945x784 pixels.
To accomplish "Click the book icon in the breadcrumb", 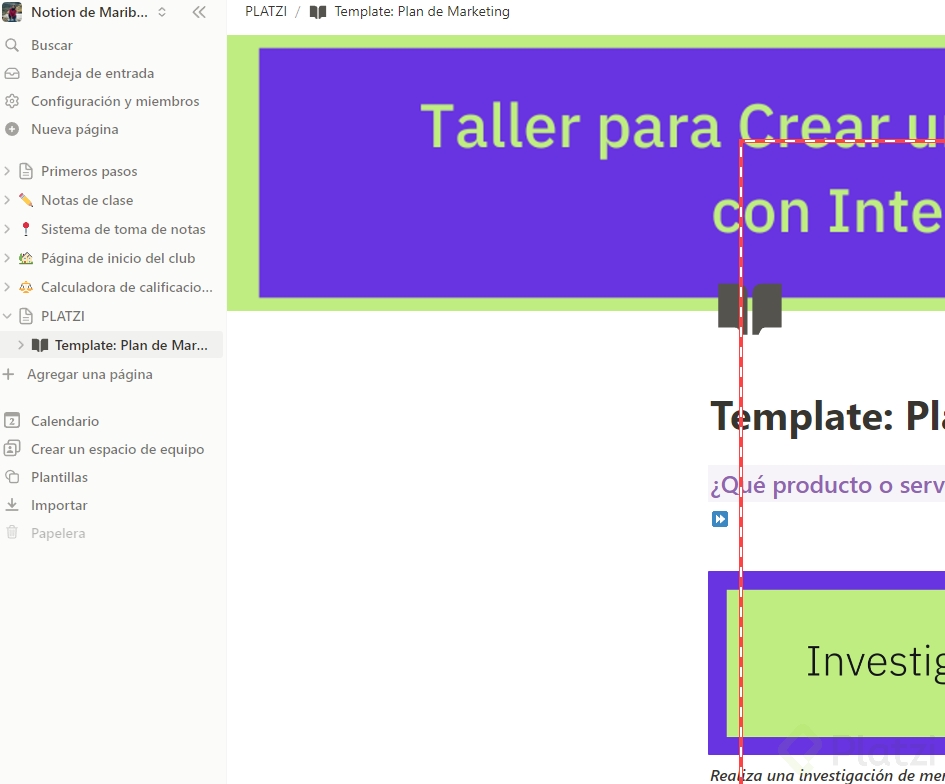I will click(318, 11).
